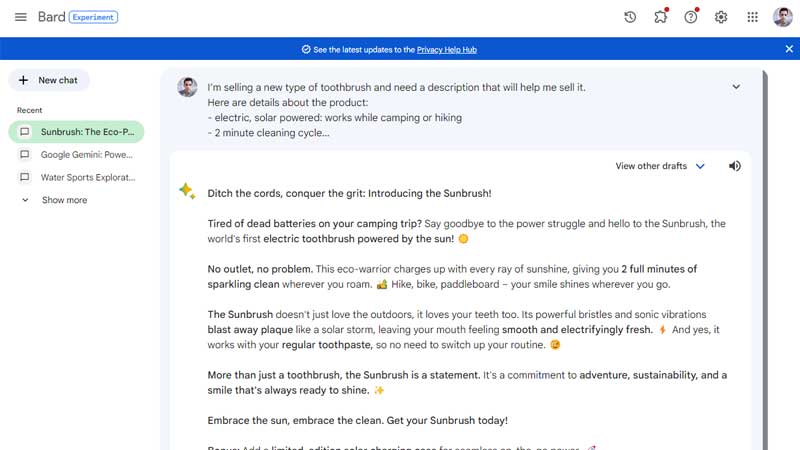The image size is (800, 450).
Task: Open the help question mark icon
Action: tap(691, 17)
